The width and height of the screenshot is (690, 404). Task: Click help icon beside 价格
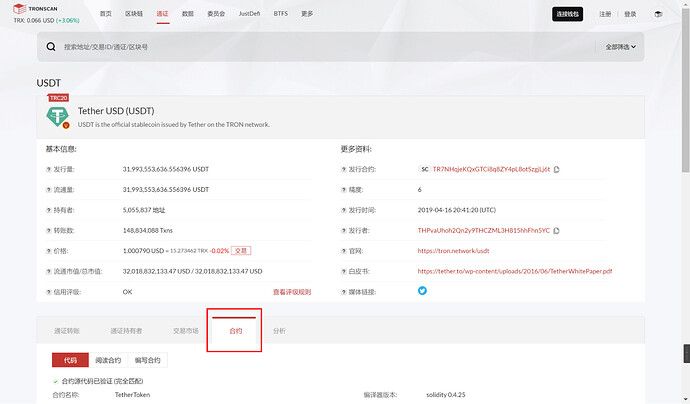49,251
